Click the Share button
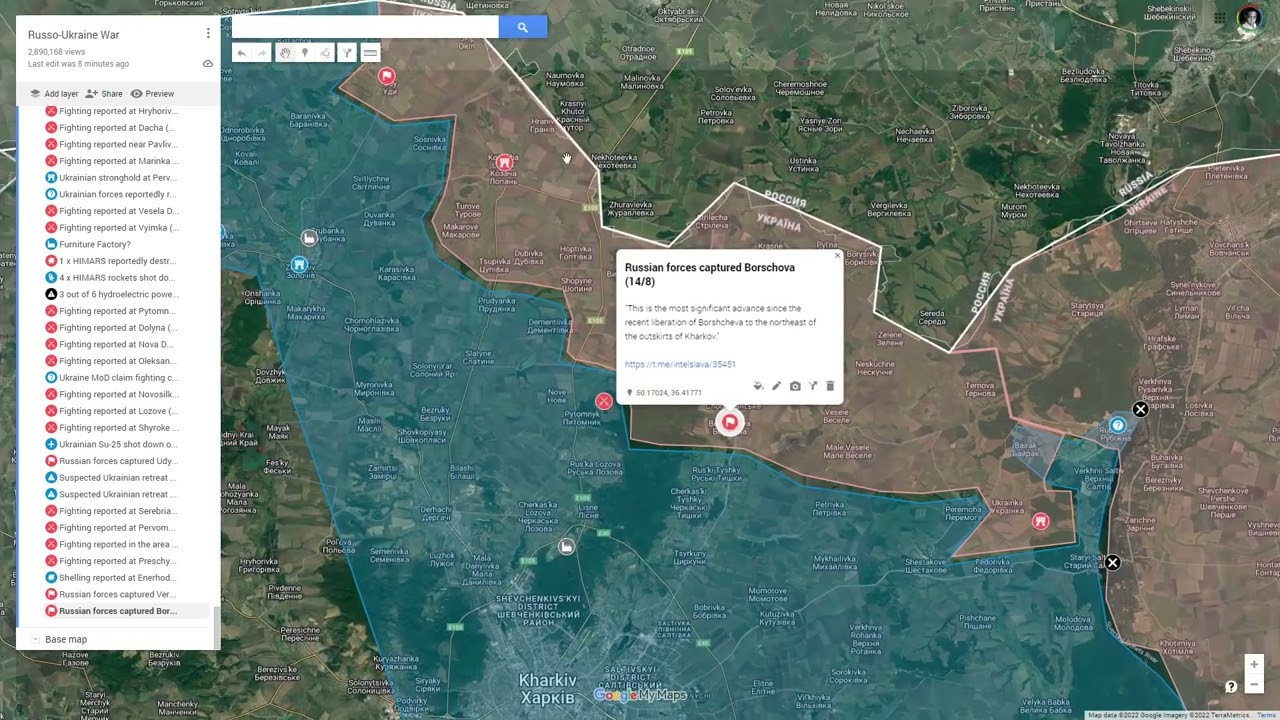Image resolution: width=1280 pixels, height=720 pixels. (104, 94)
